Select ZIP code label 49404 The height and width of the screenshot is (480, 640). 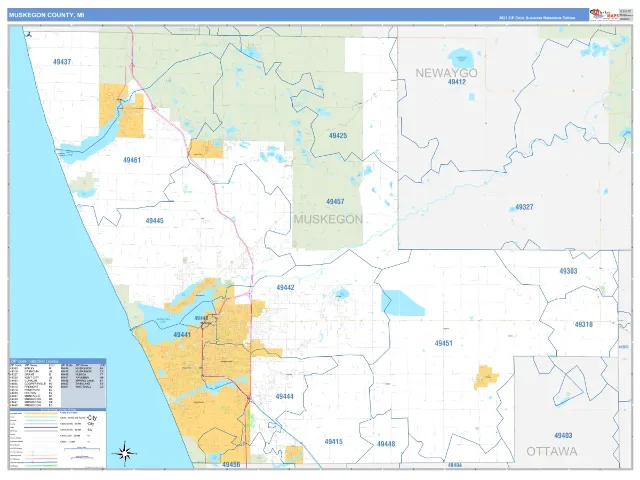455,465
